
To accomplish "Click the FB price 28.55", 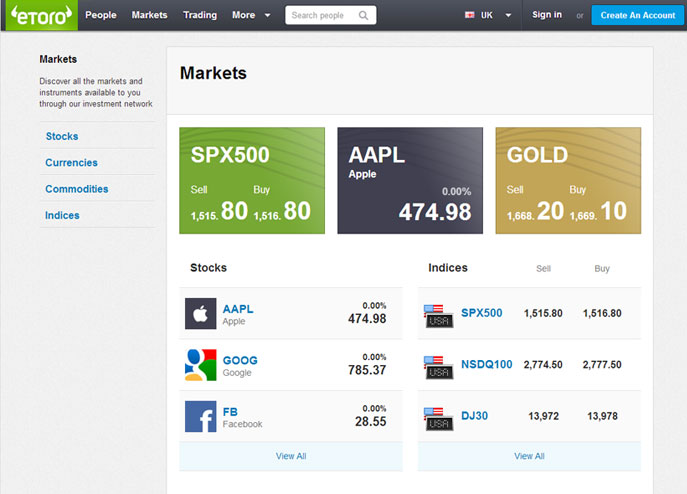I will (371, 422).
